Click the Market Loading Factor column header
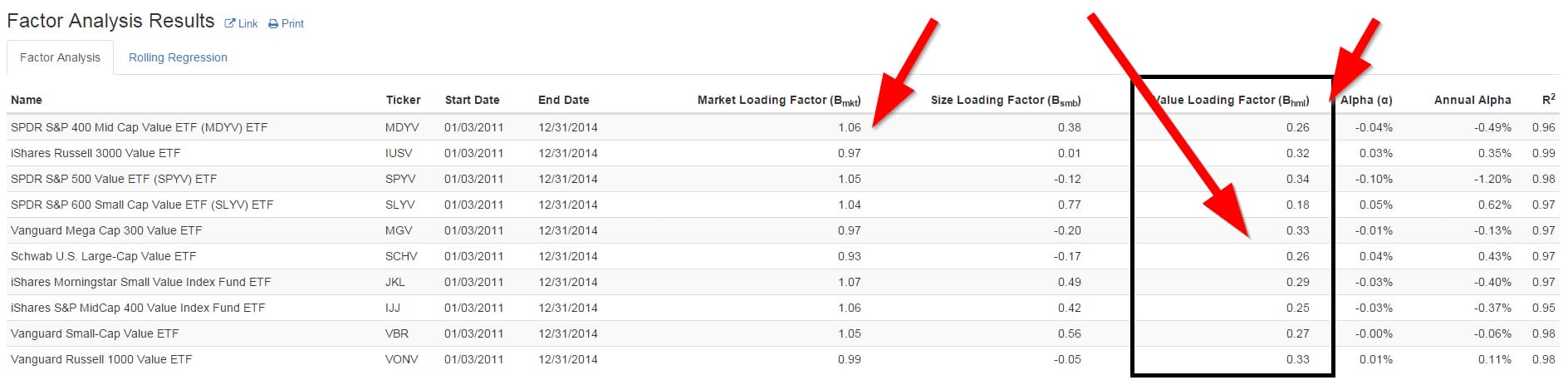1568x385 pixels. click(x=778, y=100)
